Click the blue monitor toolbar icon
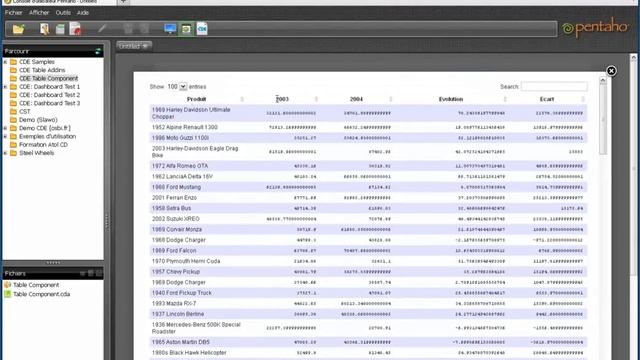 click(170, 29)
